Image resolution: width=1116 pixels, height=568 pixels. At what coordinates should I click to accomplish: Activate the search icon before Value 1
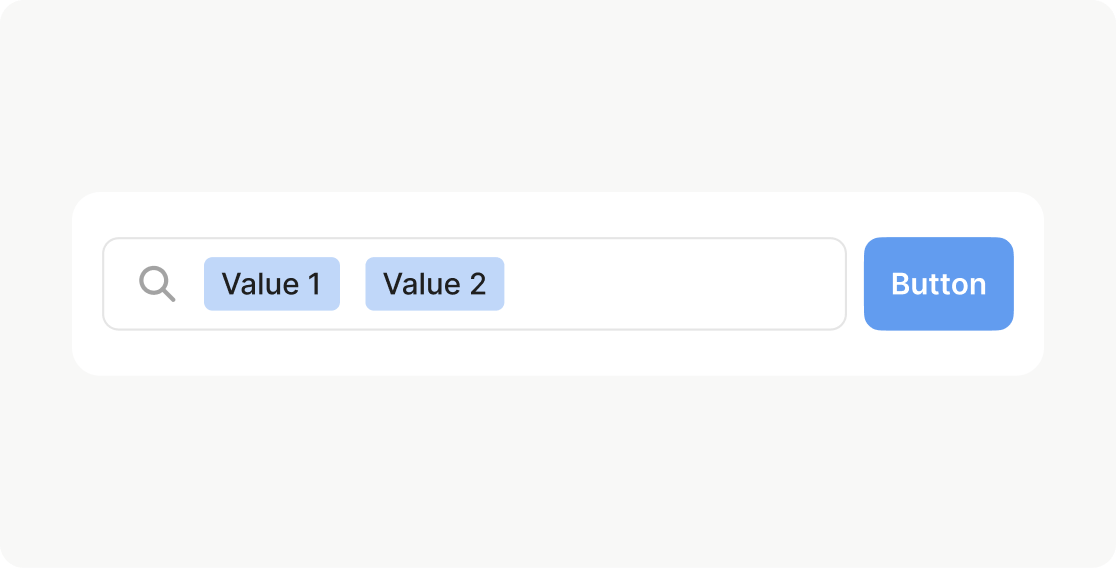[x=157, y=284]
